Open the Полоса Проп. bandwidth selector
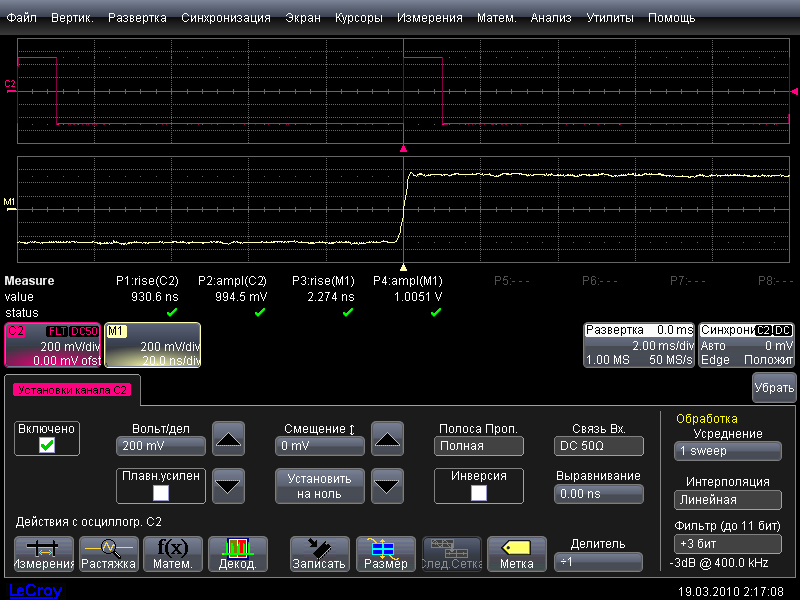 [479, 446]
